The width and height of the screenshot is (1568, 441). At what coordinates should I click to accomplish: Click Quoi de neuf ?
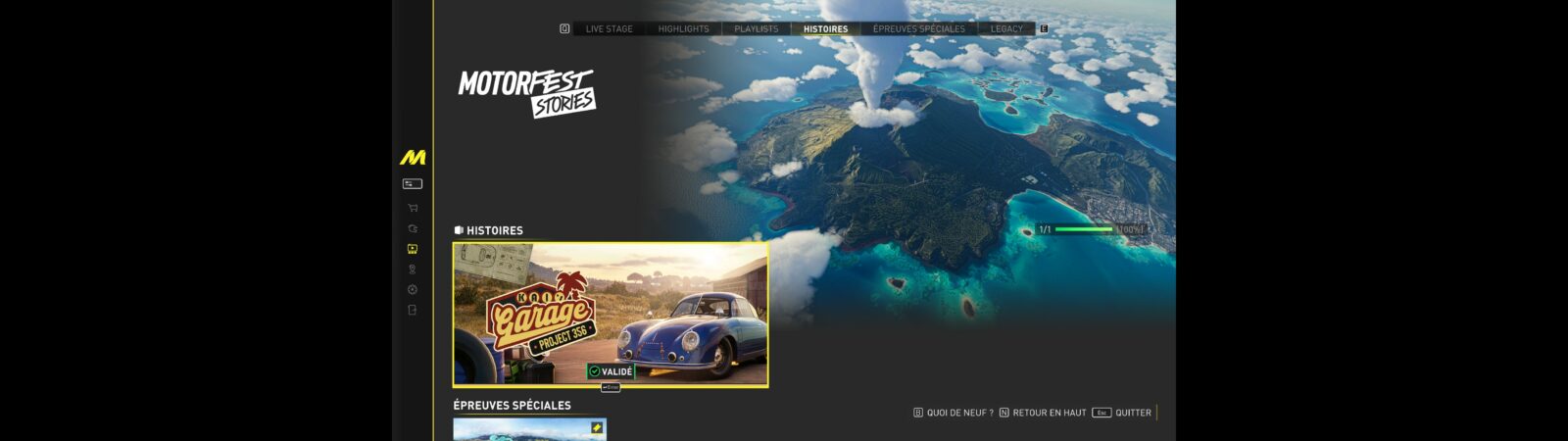coord(954,413)
